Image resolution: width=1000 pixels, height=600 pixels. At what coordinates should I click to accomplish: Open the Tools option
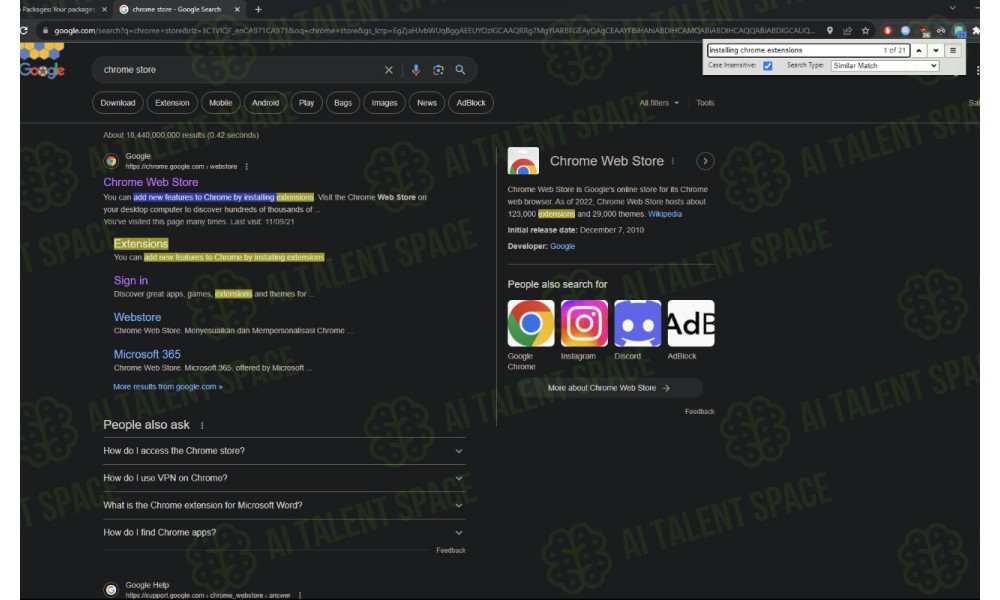[705, 103]
